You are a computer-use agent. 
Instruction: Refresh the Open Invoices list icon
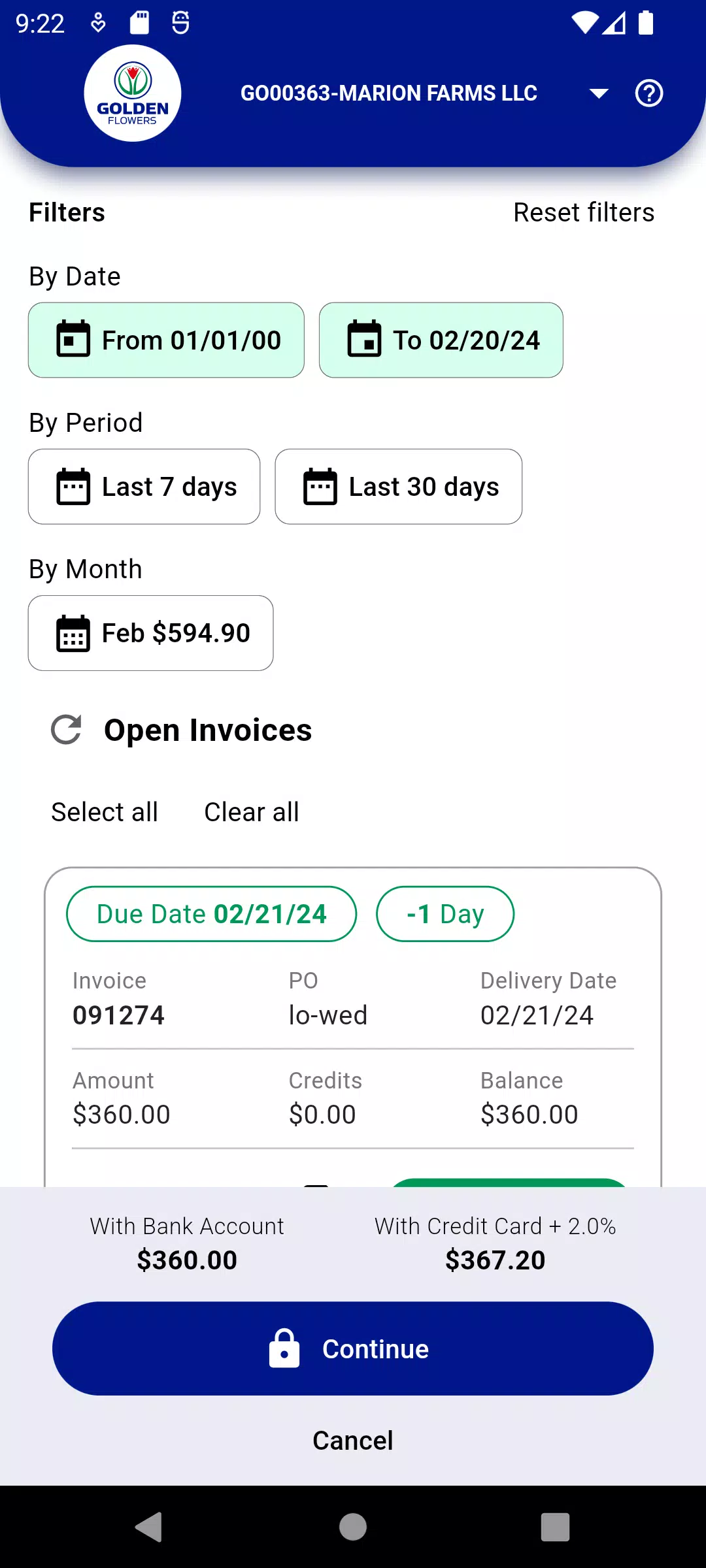66,730
